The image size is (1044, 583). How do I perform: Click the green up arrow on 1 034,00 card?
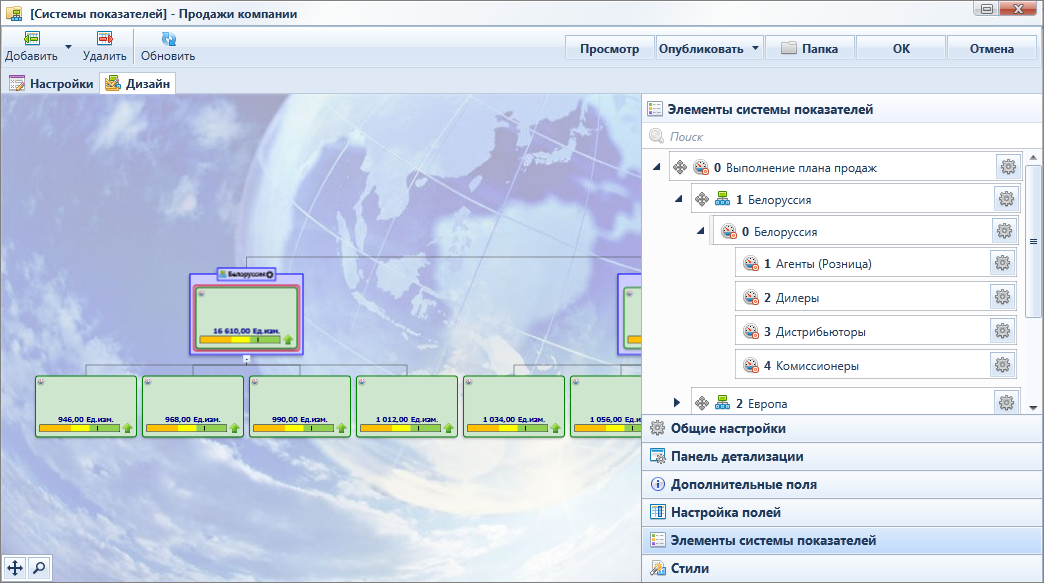point(555,428)
